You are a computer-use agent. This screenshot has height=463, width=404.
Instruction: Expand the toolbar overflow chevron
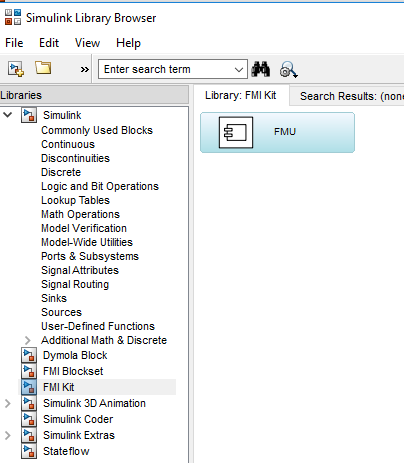pyautogui.click(x=85, y=69)
